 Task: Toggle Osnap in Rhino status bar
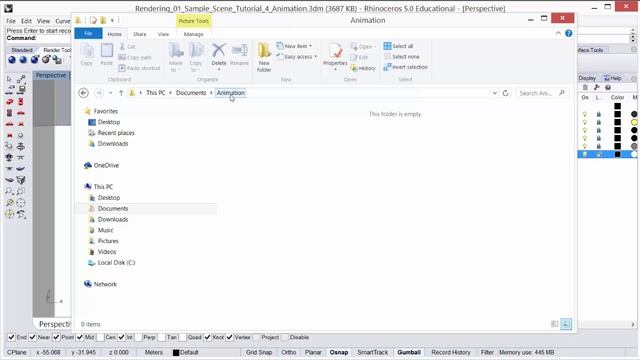(339, 352)
